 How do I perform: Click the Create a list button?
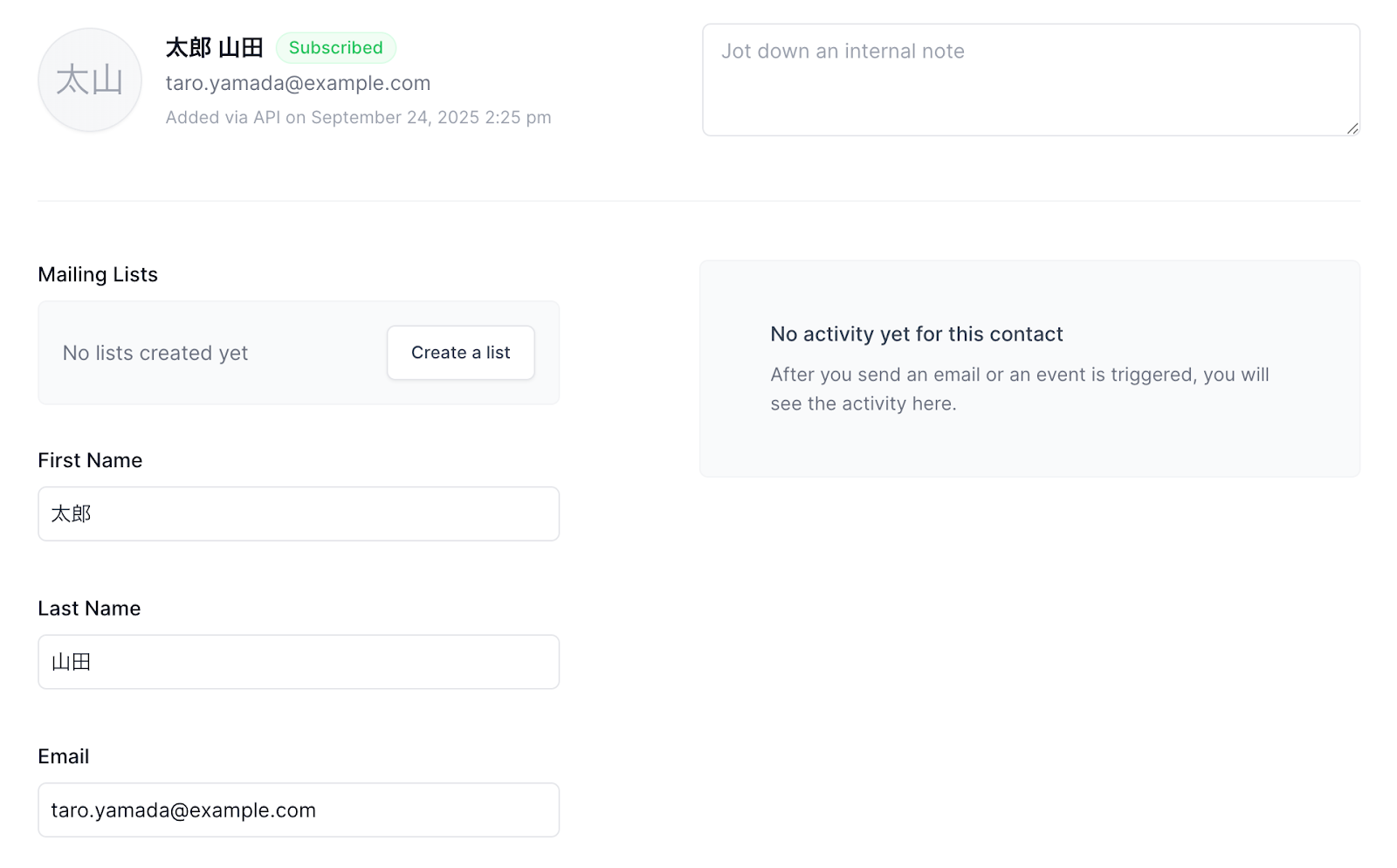pyautogui.click(x=460, y=353)
